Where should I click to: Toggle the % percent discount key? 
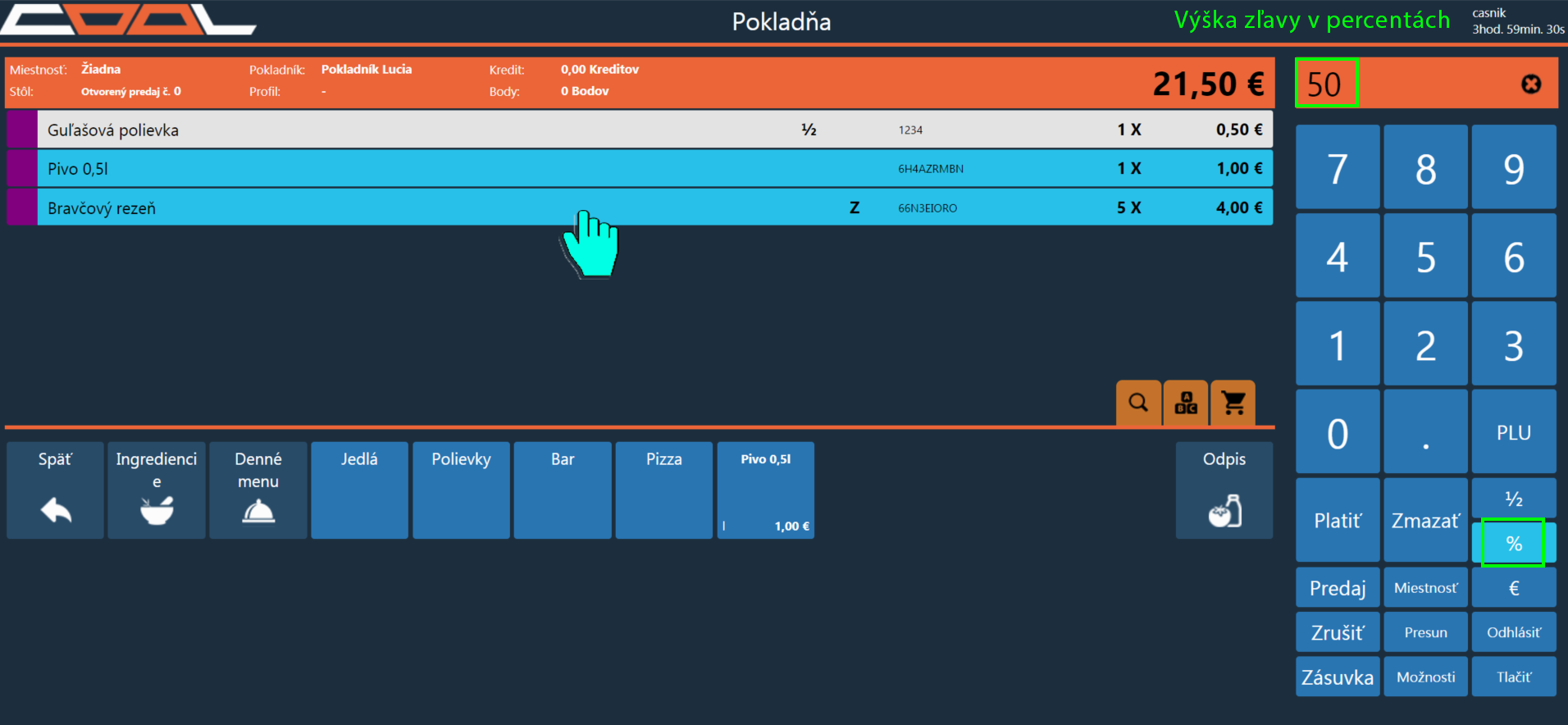pyautogui.click(x=1513, y=543)
